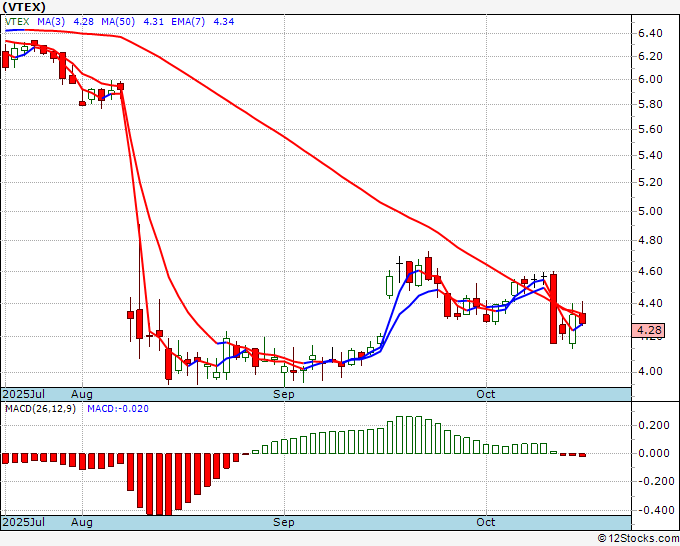Click the last red candlestick near 4.28

tap(582, 318)
